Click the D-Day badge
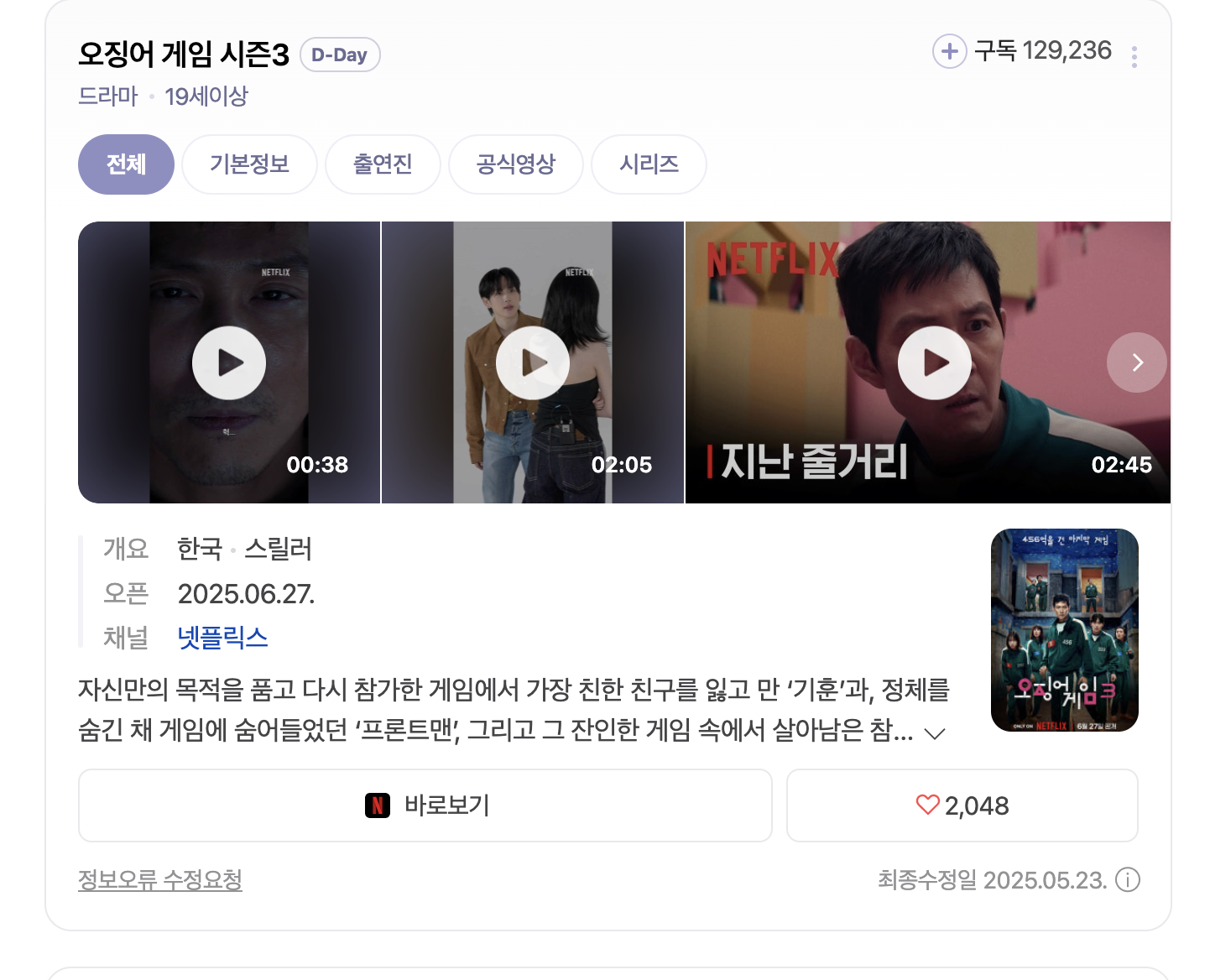The image size is (1210, 980). pyautogui.click(x=340, y=55)
